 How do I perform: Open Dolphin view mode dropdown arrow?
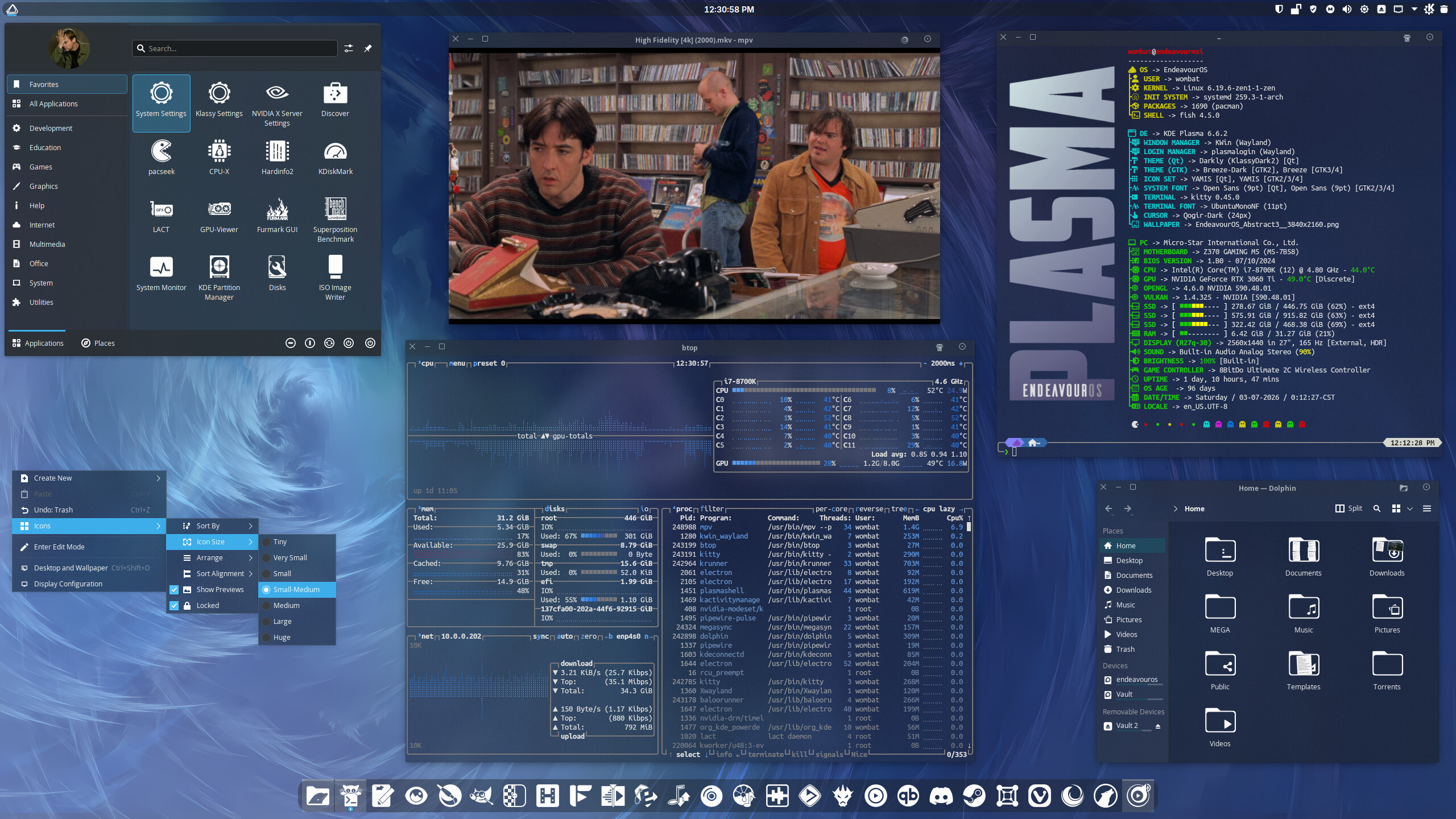pos(1409,508)
